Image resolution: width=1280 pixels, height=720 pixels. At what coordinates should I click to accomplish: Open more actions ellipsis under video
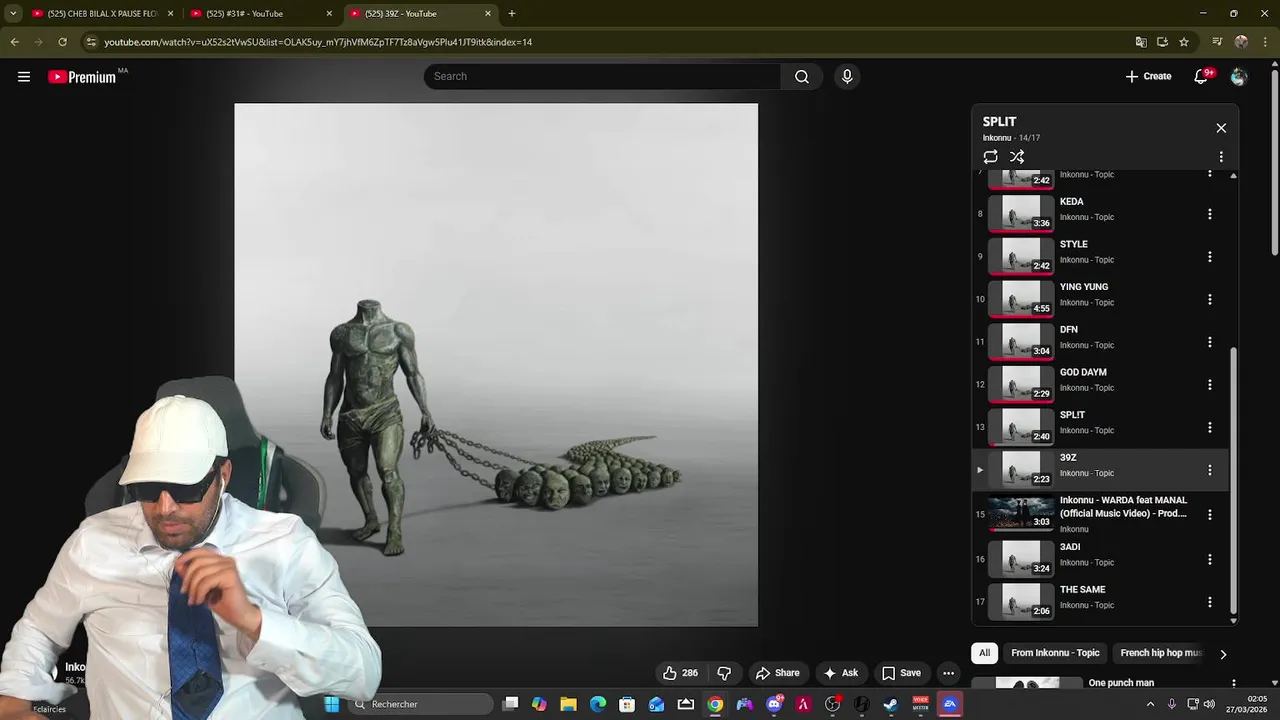[948, 673]
